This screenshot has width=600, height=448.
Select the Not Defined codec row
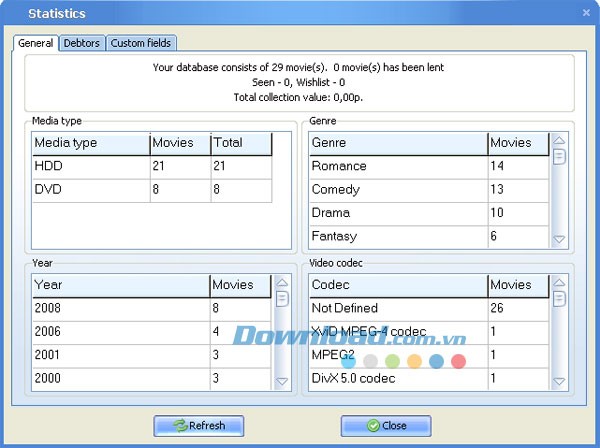(397, 308)
